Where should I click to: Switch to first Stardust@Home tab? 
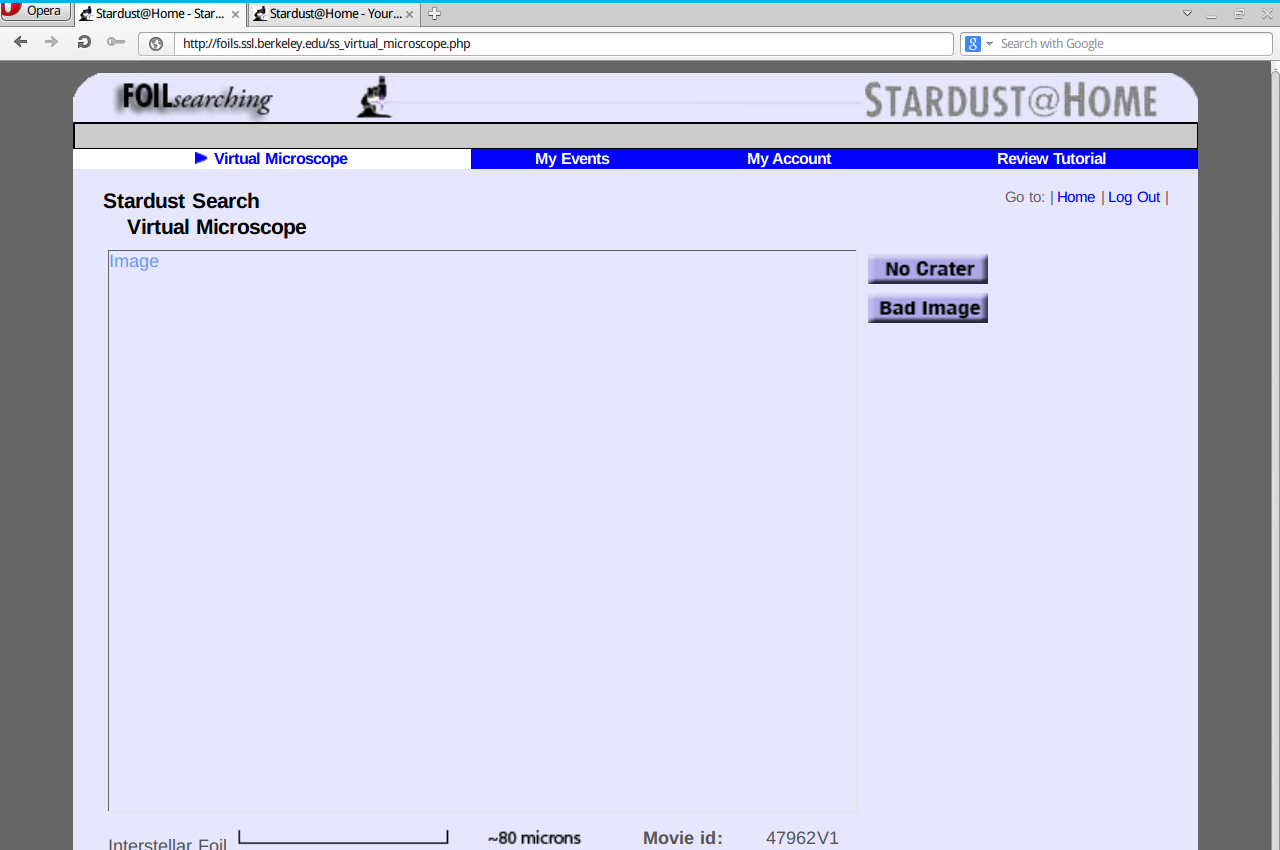159,14
